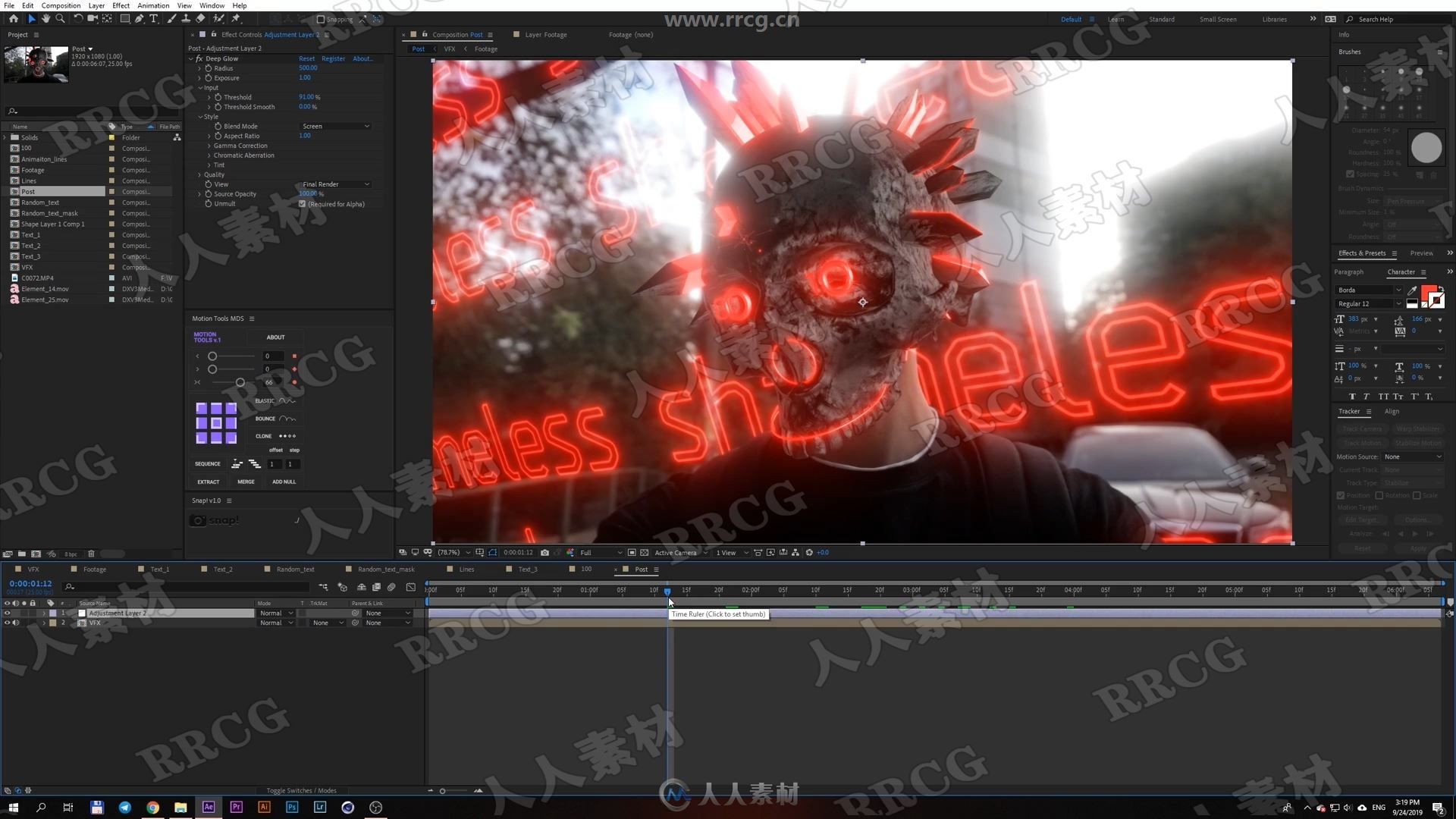Open the Composition menu

[x=60, y=5]
